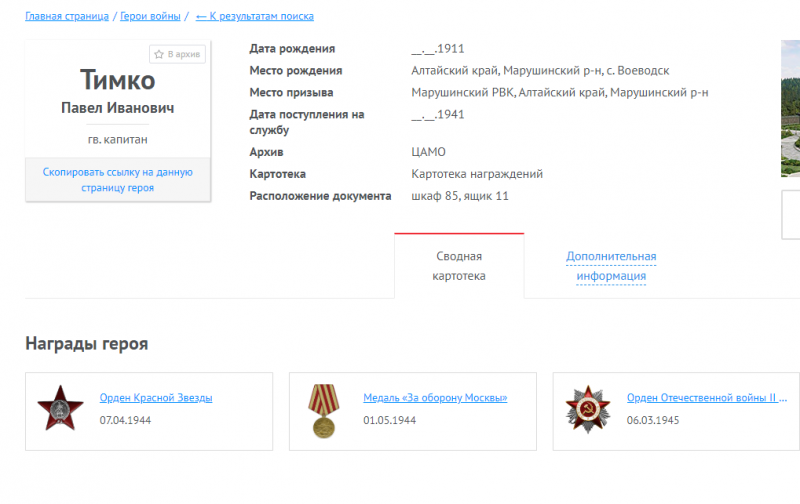Click the rank text "гв. капитан"
This screenshot has width=800, height=504.
[x=118, y=139]
